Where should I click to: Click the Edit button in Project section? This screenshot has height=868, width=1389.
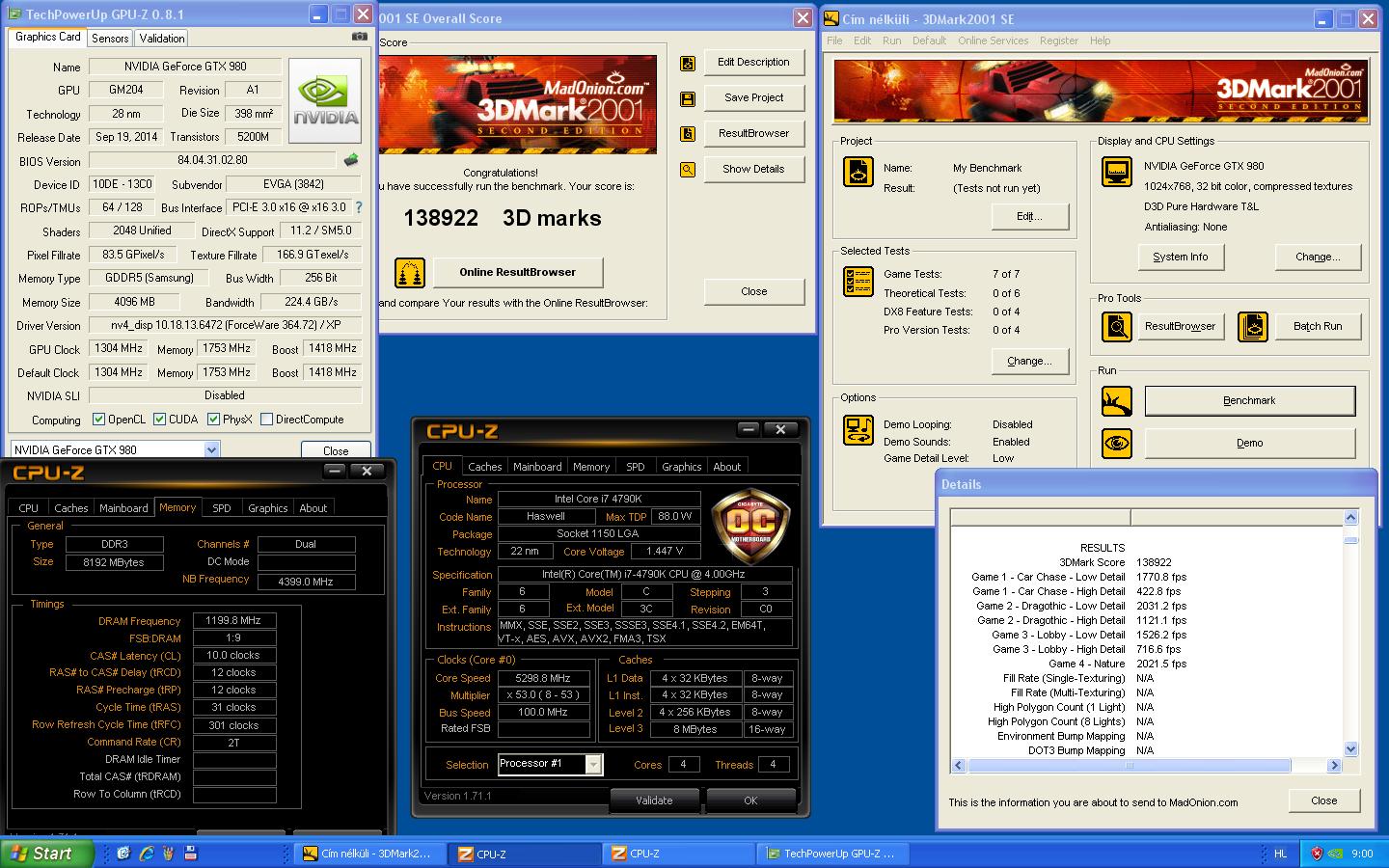pos(1029,217)
